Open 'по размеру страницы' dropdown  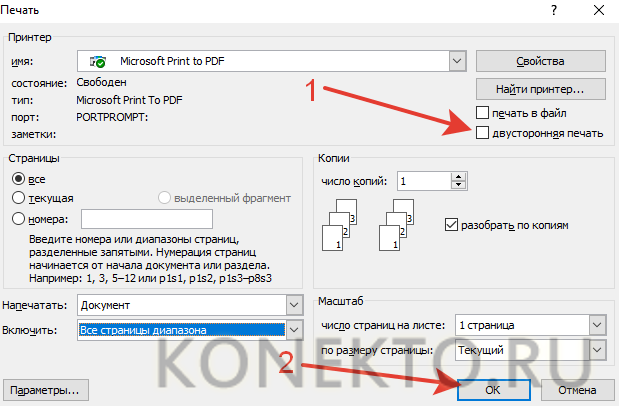[597, 350]
